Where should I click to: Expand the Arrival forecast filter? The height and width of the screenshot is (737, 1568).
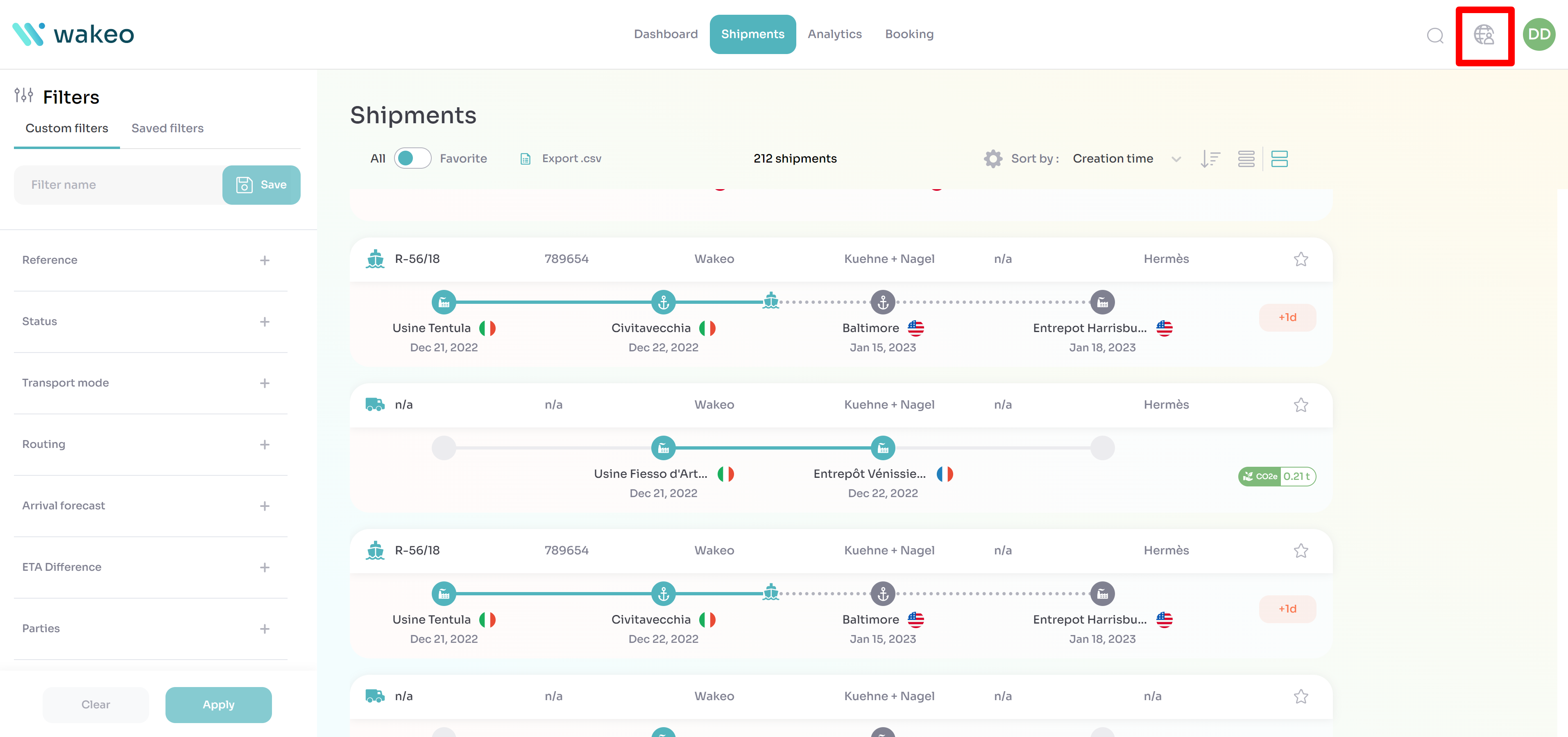point(264,506)
